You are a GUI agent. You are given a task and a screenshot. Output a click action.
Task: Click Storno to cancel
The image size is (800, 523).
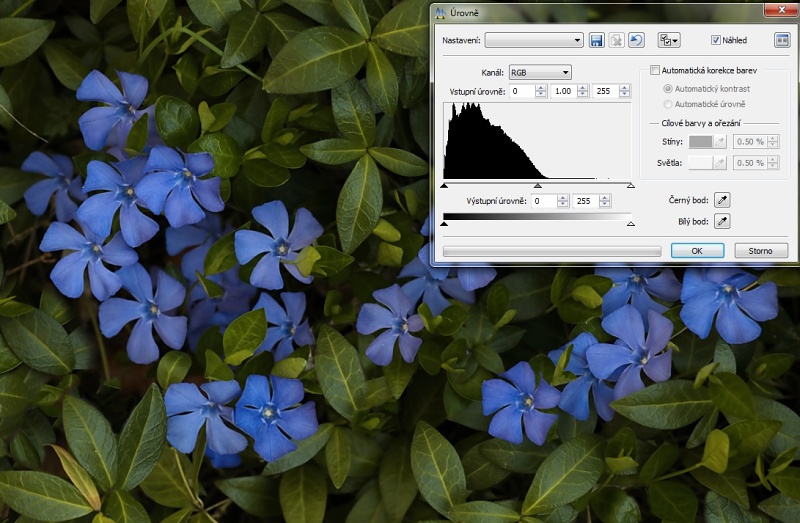[x=761, y=250]
